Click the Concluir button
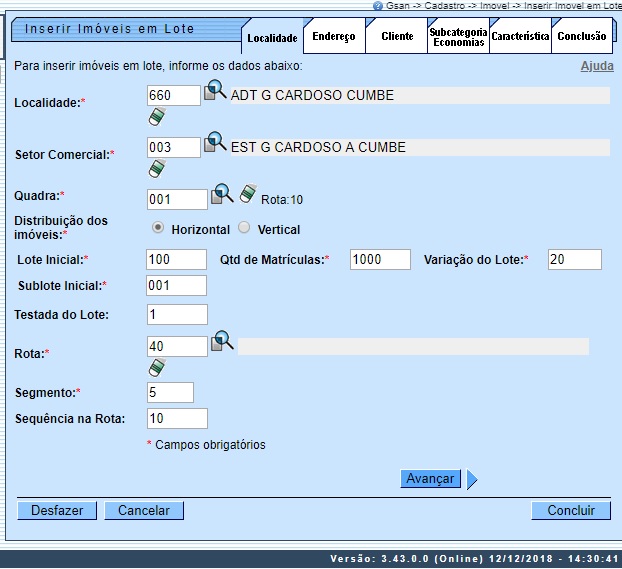The image size is (622, 569). coord(570,510)
